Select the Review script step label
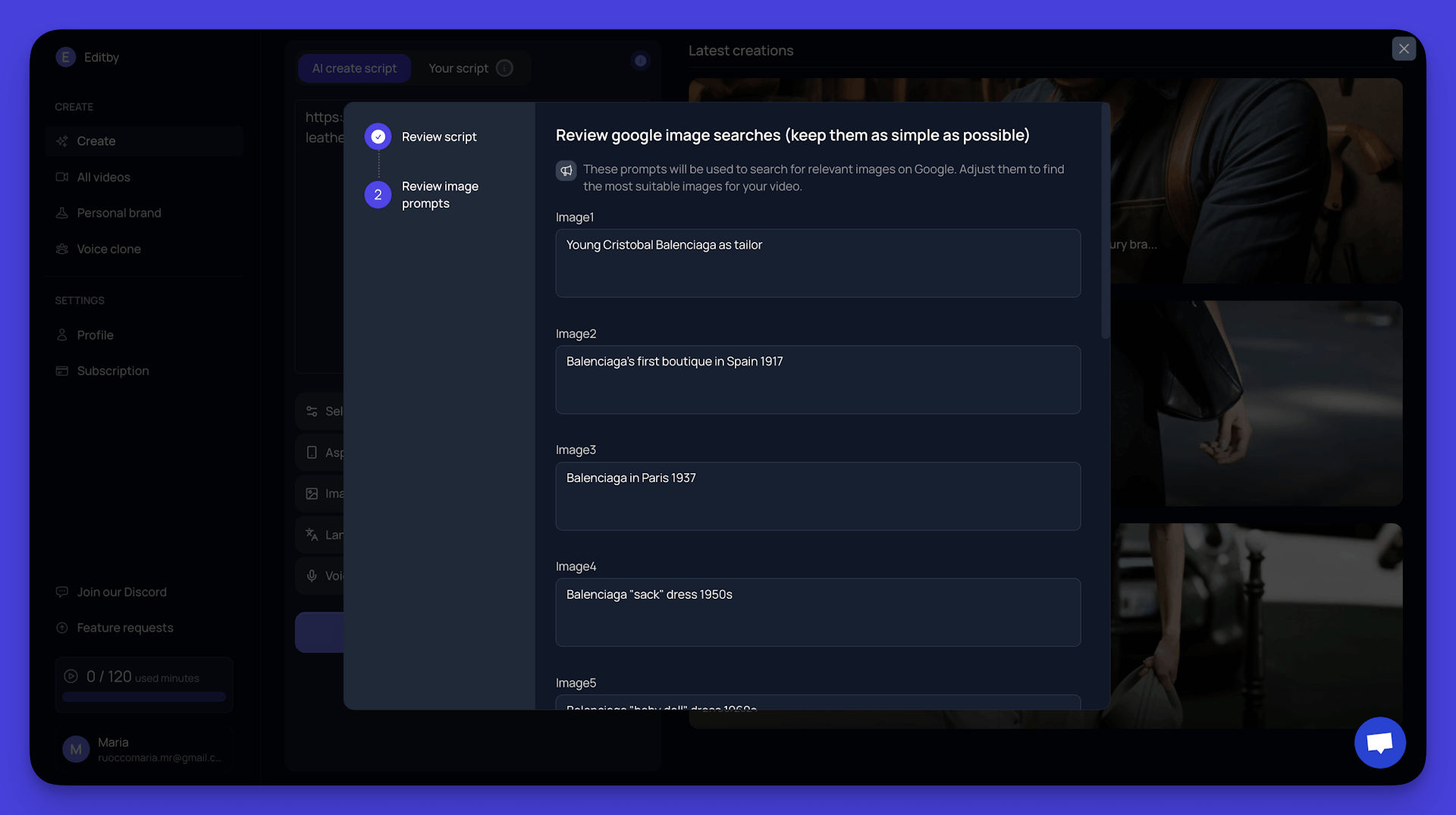Image resolution: width=1456 pixels, height=815 pixels. [439, 136]
